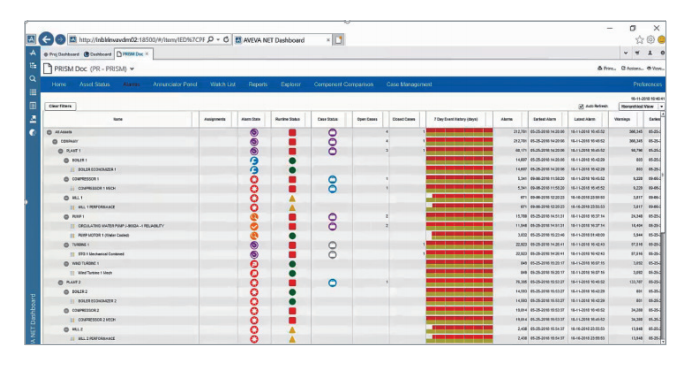Screen dimensions: 687x367
Task: Open the new tab button beside AVEVA tab
Action: 339,40
